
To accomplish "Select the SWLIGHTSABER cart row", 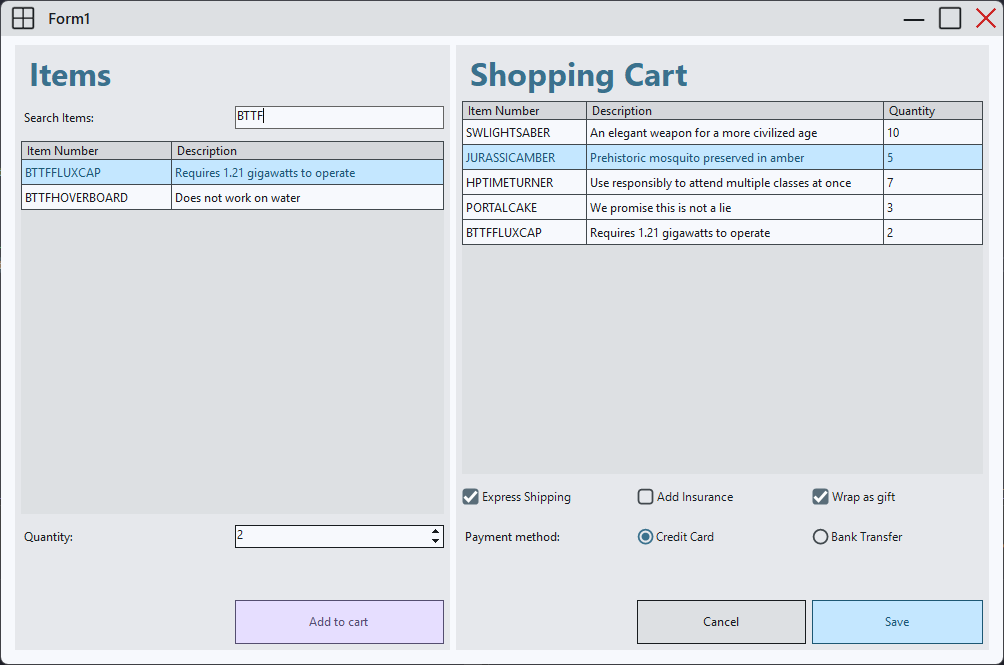I will [x=722, y=133].
